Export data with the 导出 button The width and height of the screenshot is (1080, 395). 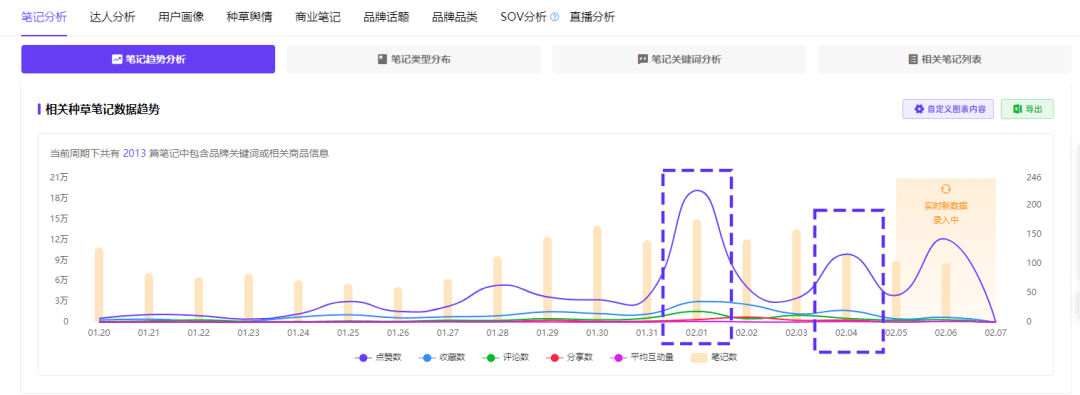[1027, 109]
